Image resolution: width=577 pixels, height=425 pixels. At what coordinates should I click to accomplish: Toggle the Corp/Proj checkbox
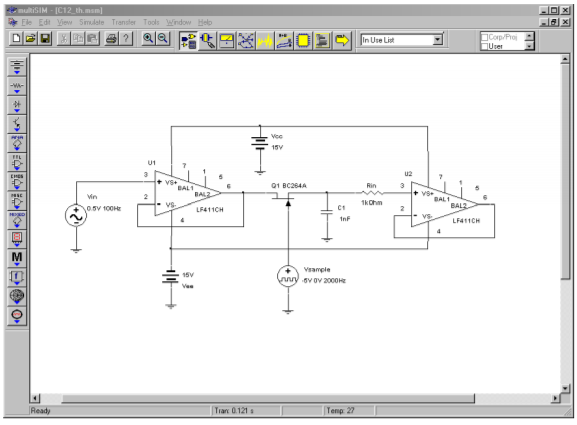coord(485,37)
